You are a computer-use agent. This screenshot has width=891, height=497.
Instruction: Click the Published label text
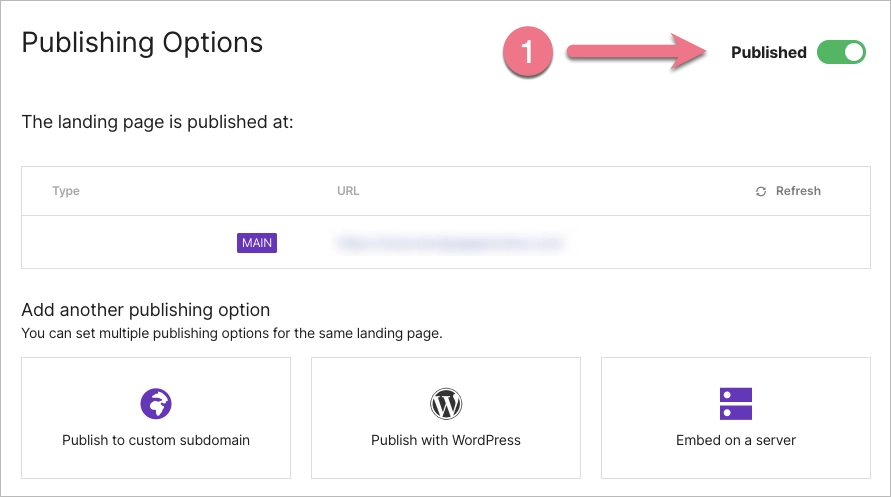(769, 52)
